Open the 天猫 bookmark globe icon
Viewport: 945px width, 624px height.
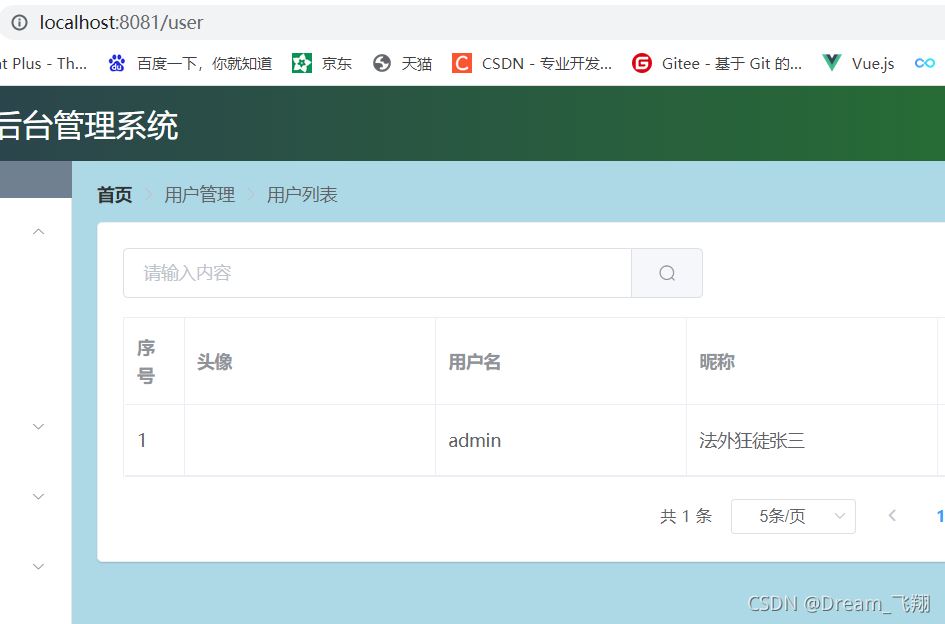click(x=381, y=63)
